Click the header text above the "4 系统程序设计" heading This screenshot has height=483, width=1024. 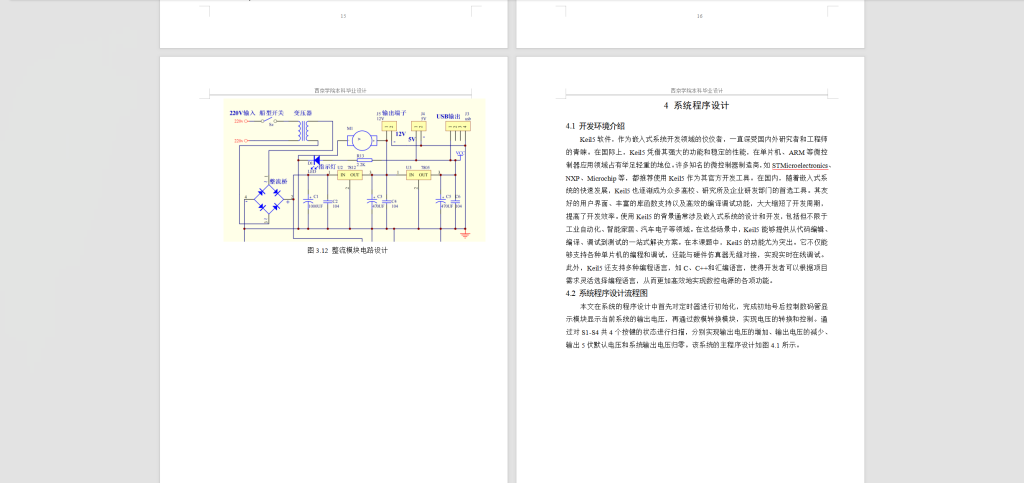tap(696, 91)
